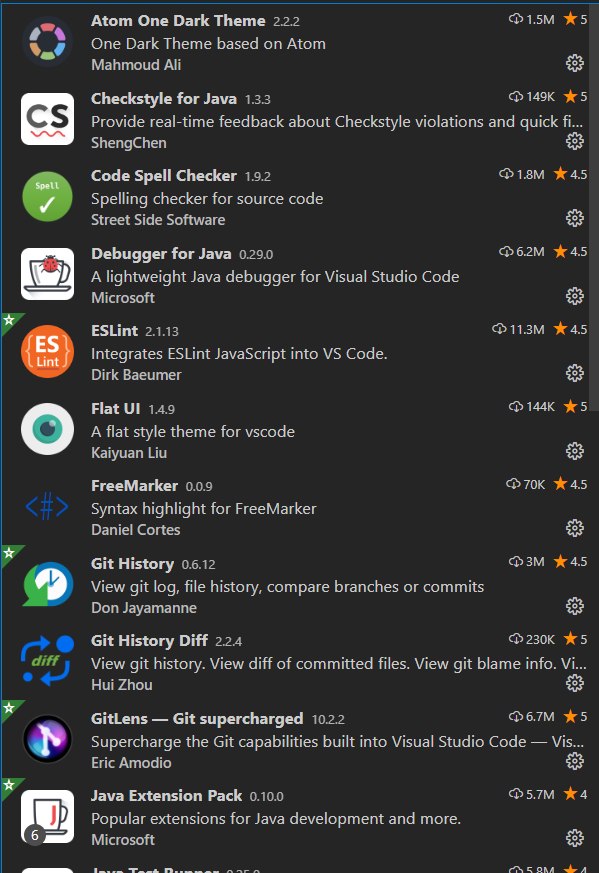Image resolution: width=599 pixels, height=873 pixels.
Task: Select the Code Spell Checker title
Action: [164, 175]
